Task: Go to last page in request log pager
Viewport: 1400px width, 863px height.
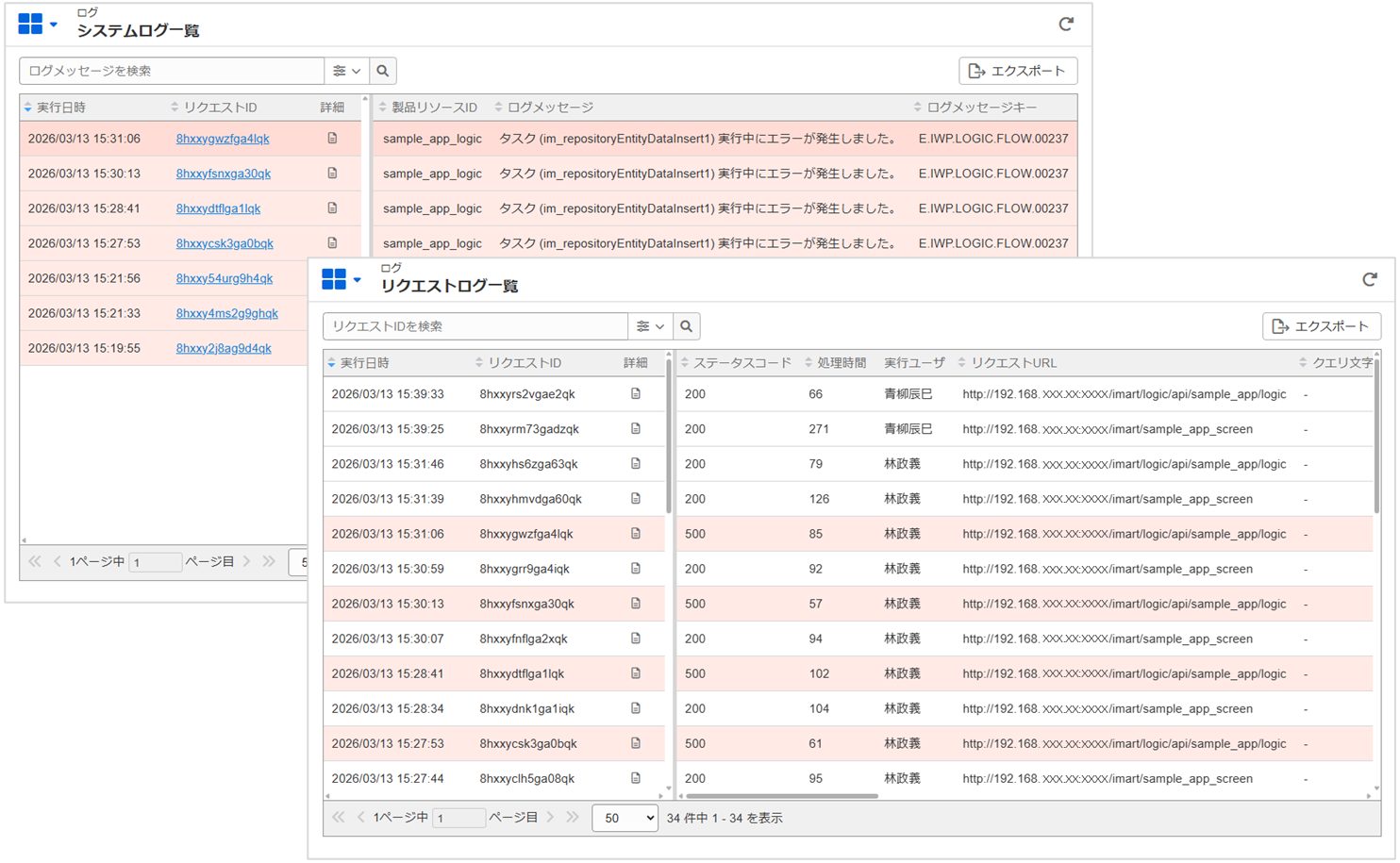Action: (x=573, y=818)
